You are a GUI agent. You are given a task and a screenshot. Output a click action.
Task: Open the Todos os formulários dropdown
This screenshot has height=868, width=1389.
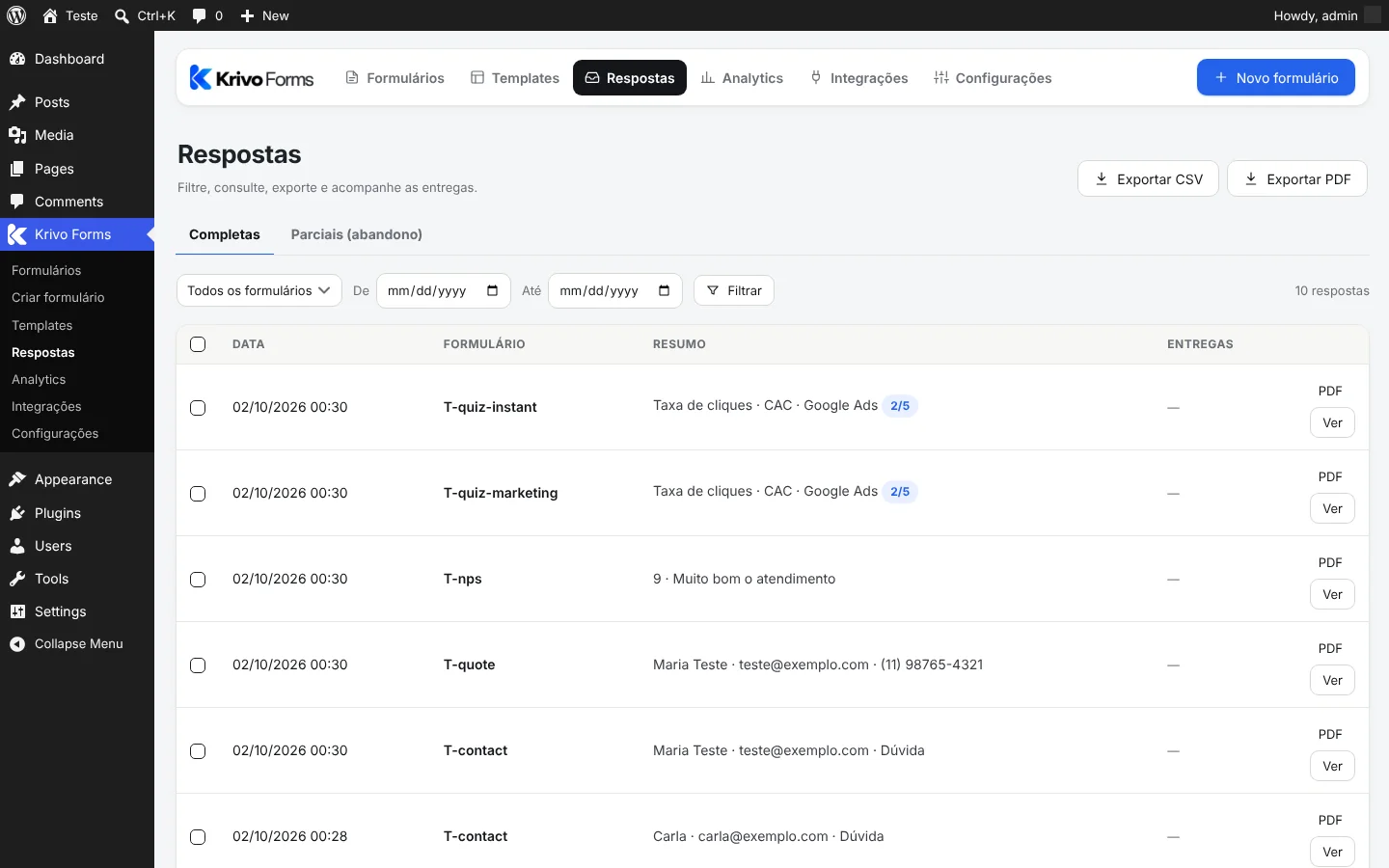(259, 290)
